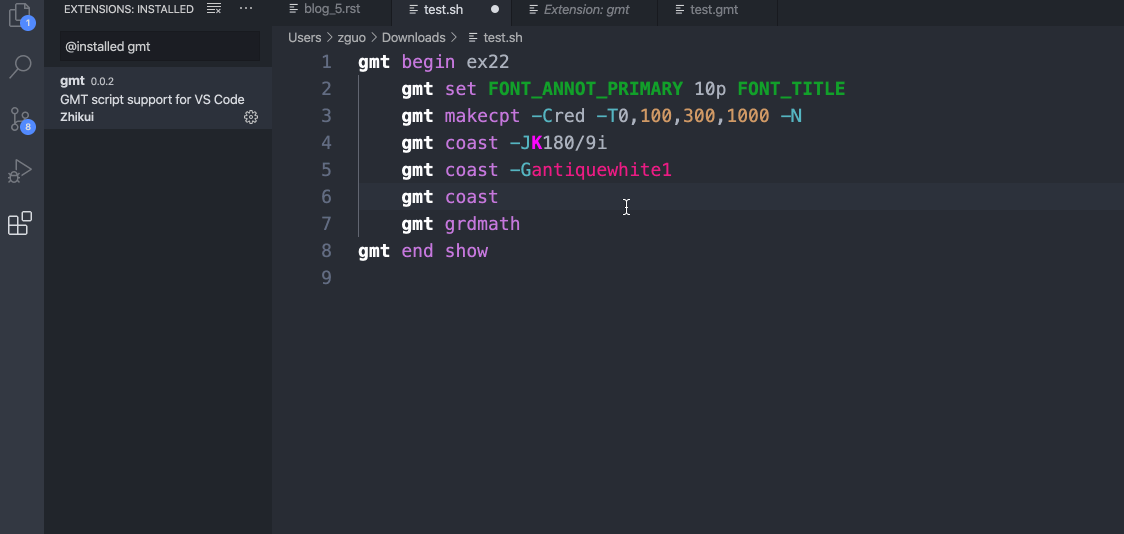1124x534 pixels.
Task: Click -JK180/9i on line 4
Action: [x=558, y=143]
